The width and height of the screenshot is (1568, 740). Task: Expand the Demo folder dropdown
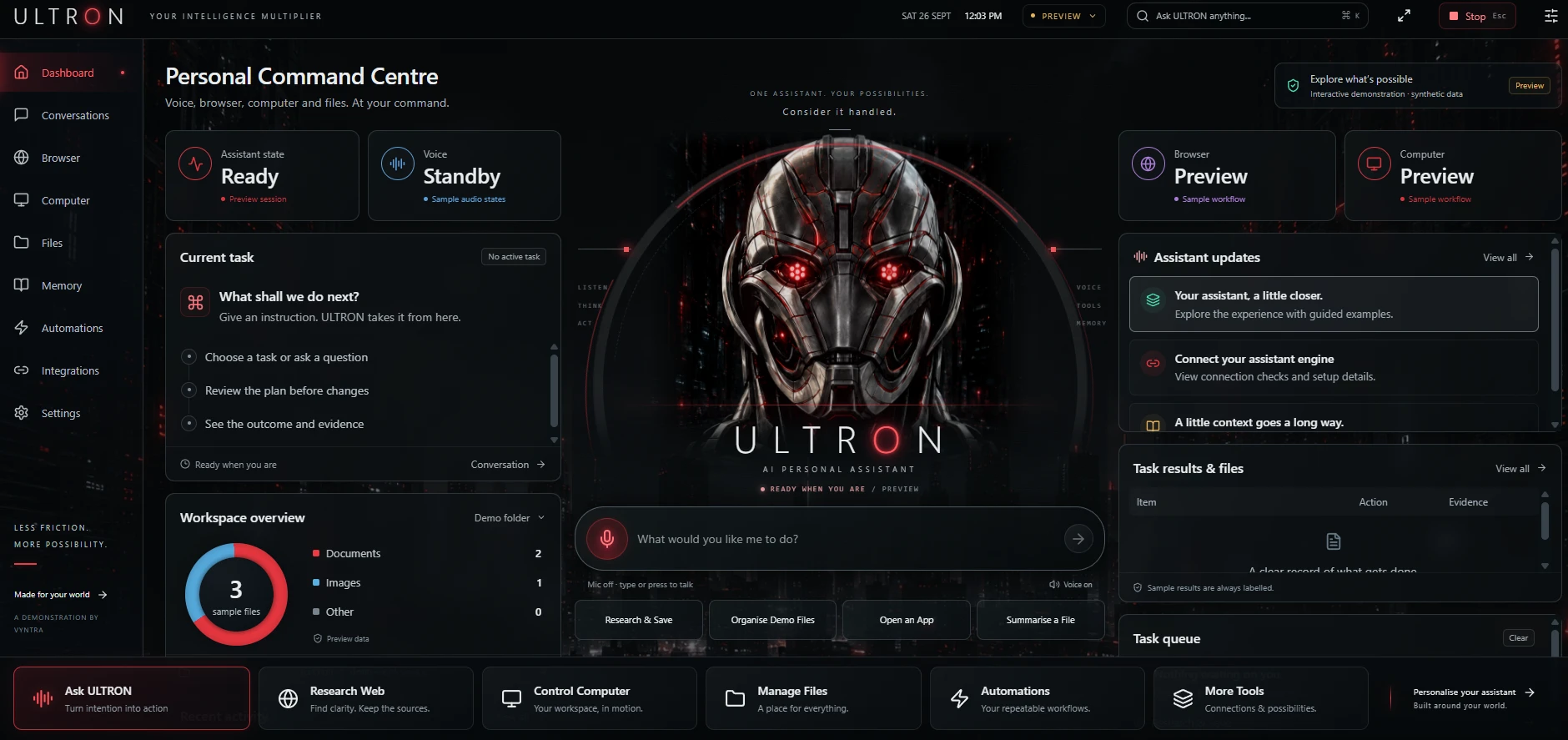tap(509, 518)
